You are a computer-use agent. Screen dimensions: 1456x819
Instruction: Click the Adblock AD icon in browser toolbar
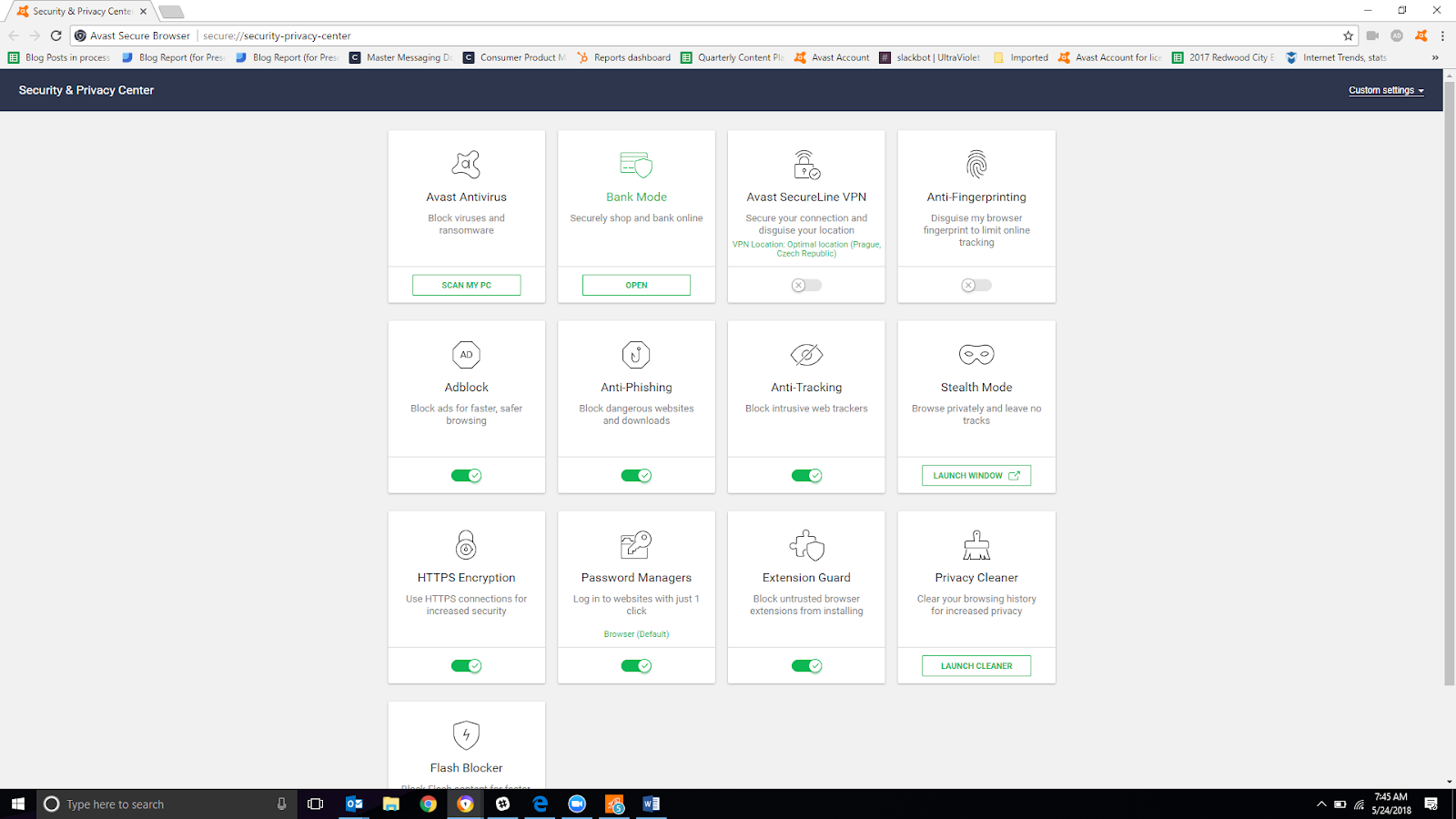click(1397, 35)
